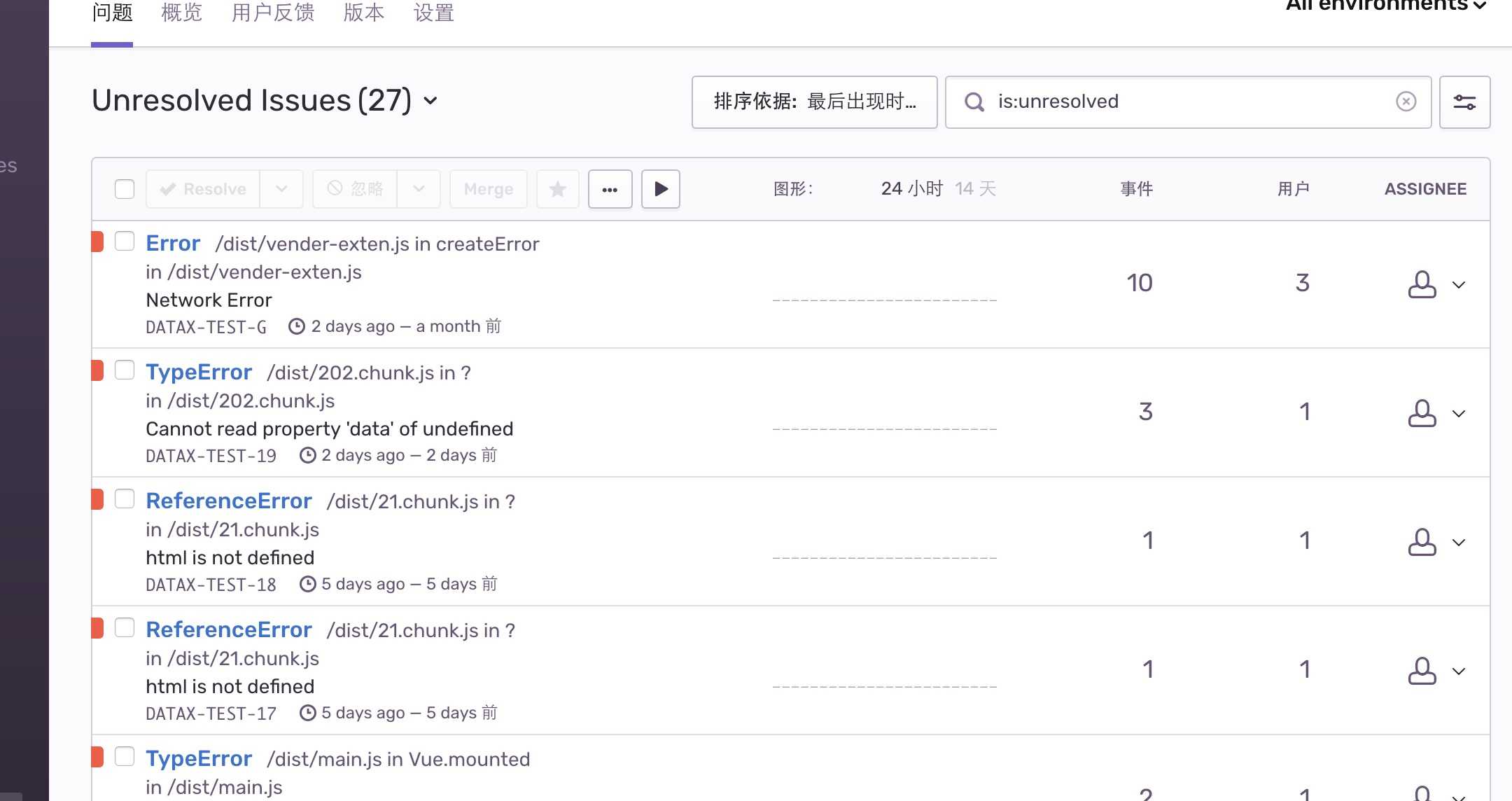The height and width of the screenshot is (801, 1512).
Task: Open the All environments selector
Action: coord(1386,4)
